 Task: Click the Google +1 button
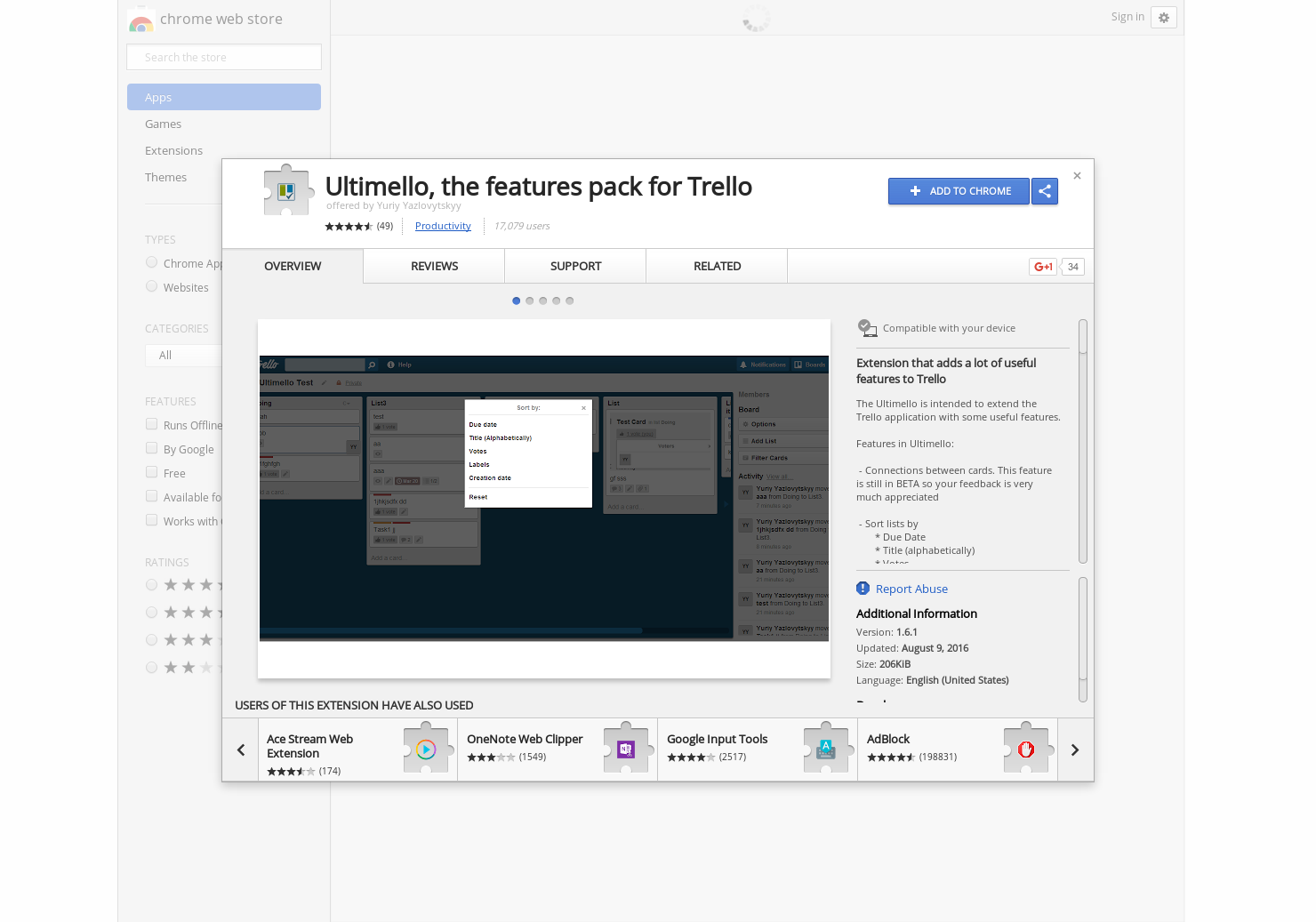1044,267
